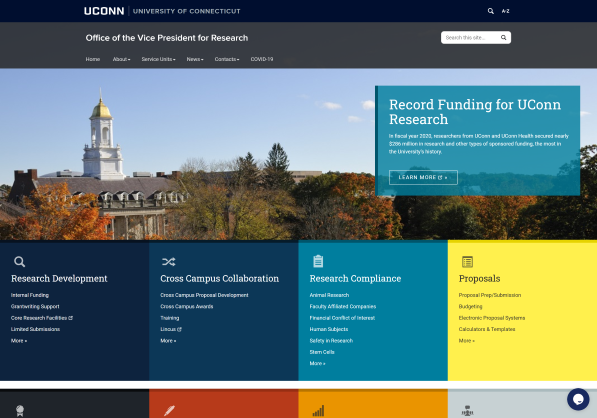Expand the Service Units dropdown menu

[158, 59]
